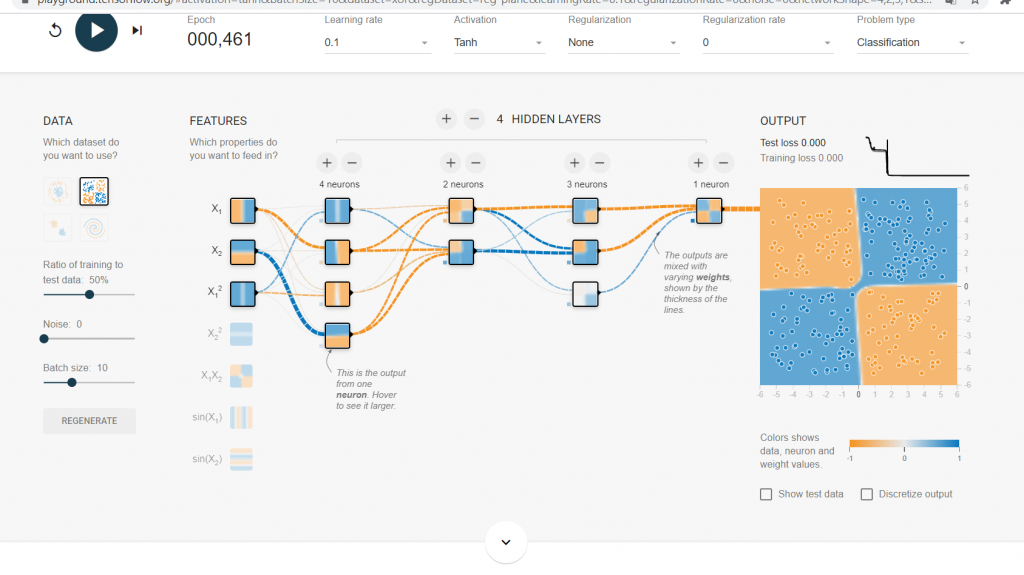Enable the sin(X1) input feature

click(241, 418)
